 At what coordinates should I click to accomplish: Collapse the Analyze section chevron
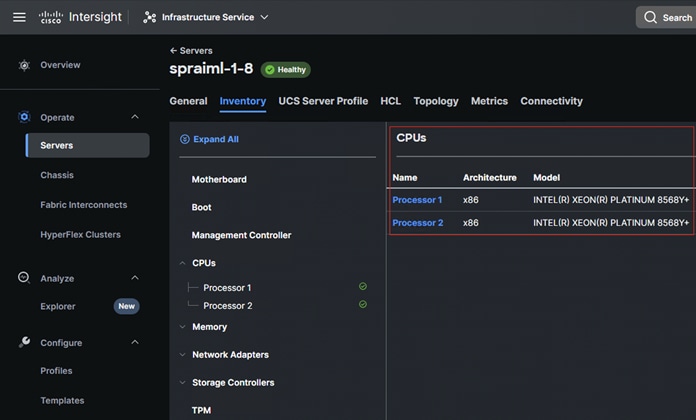(x=135, y=278)
